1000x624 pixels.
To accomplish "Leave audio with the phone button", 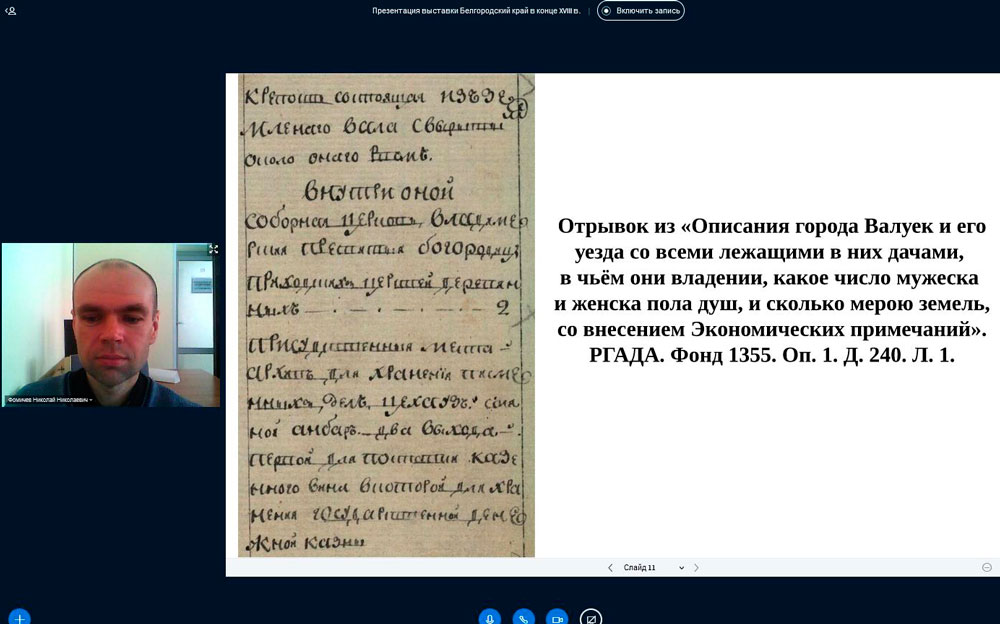I will click(x=523, y=617).
